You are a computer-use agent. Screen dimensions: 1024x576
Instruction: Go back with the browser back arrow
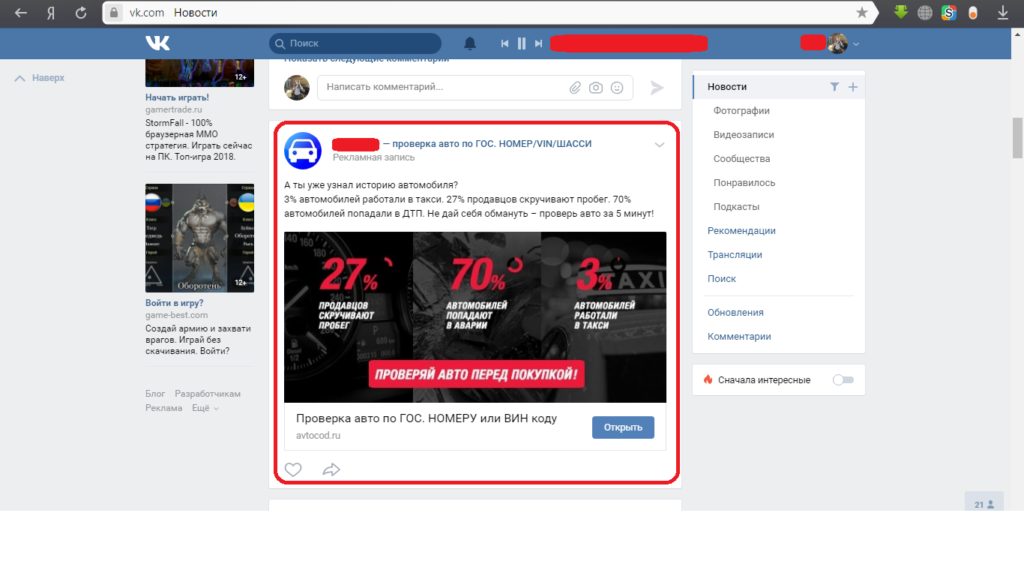click(21, 12)
